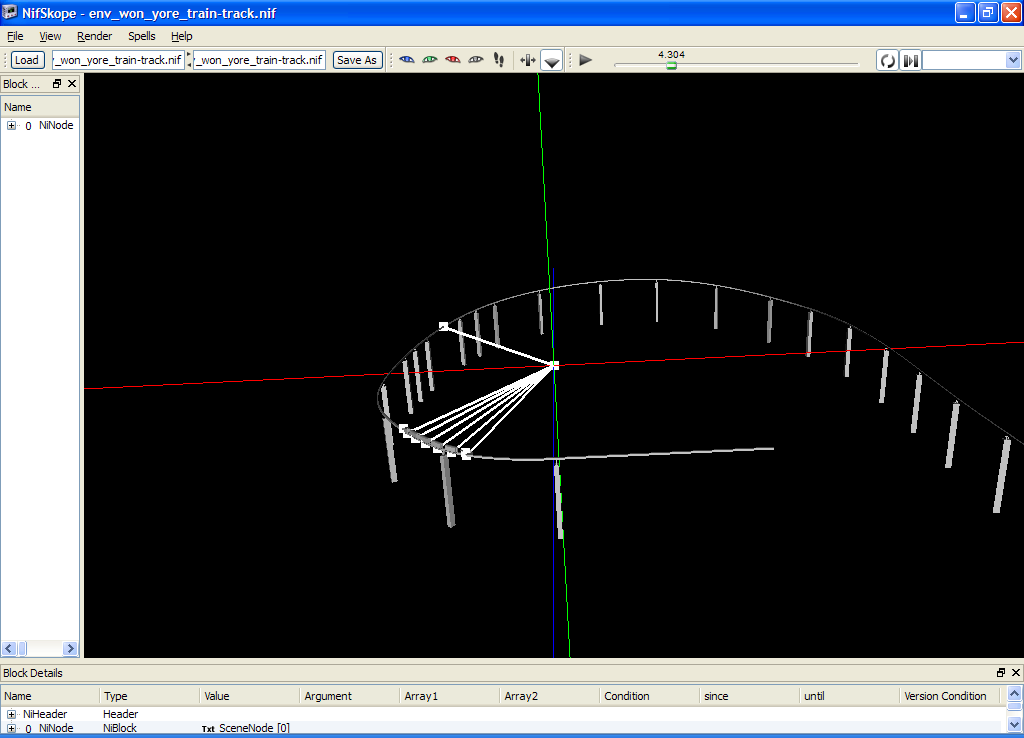The height and width of the screenshot is (738, 1024).
Task: Toggle switch-animation button beside loop
Action: click(910, 61)
